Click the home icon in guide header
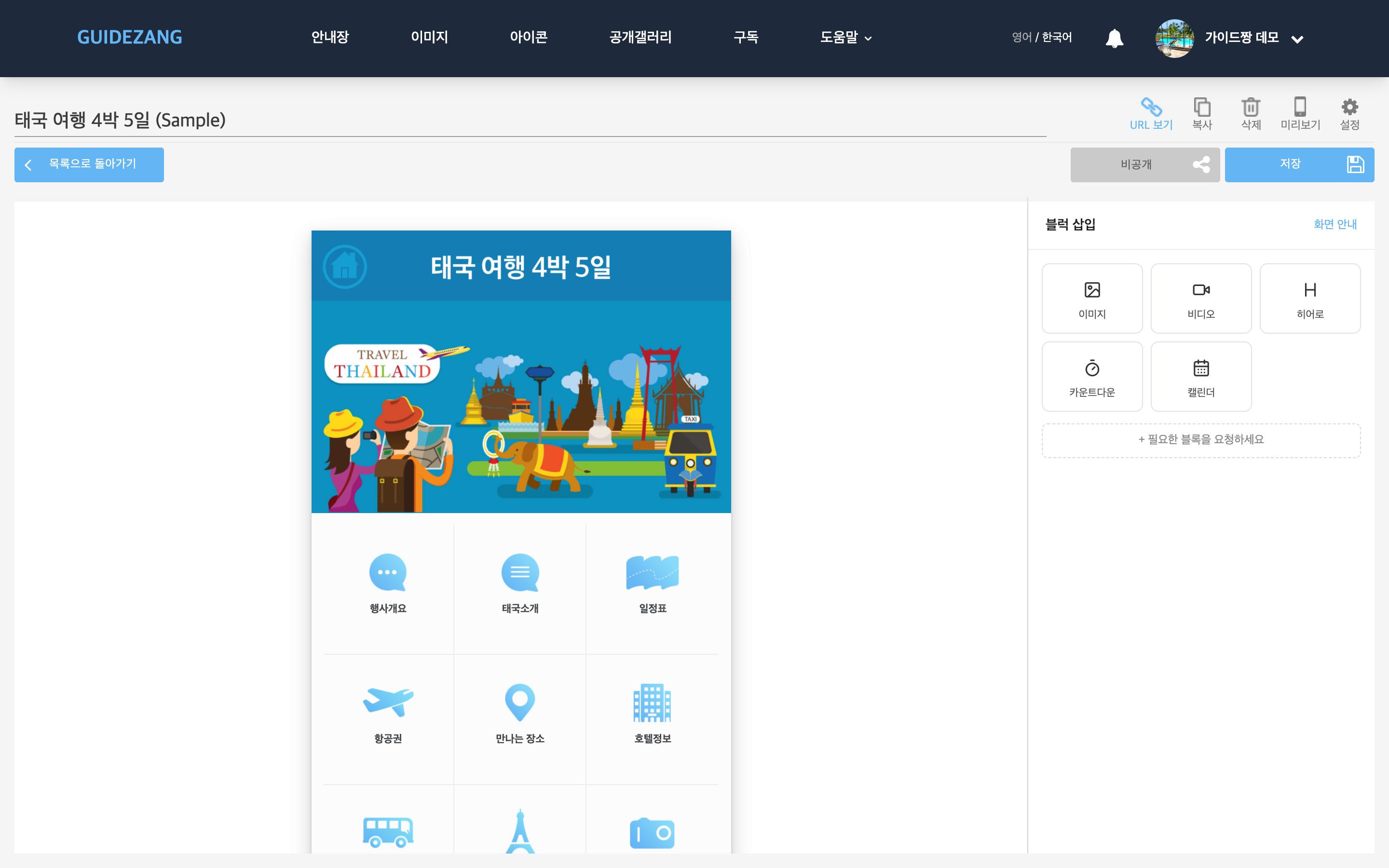Viewport: 1389px width, 868px height. pyautogui.click(x=344, y=266)
